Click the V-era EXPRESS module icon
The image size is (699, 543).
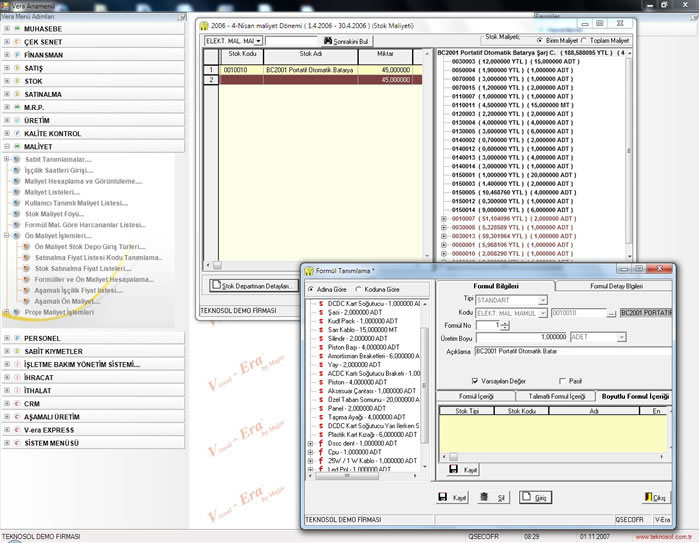click(x=17, y=430)
